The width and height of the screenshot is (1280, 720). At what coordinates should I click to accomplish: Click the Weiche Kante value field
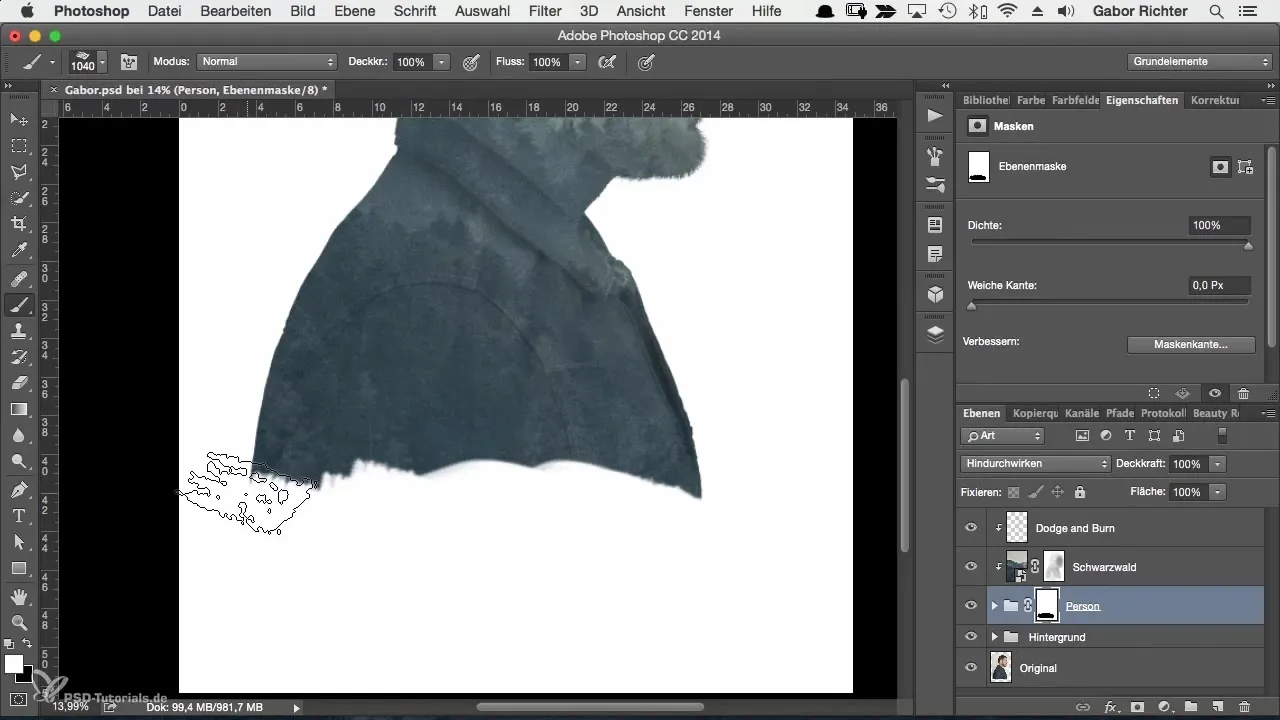(x=1219, y=285)
